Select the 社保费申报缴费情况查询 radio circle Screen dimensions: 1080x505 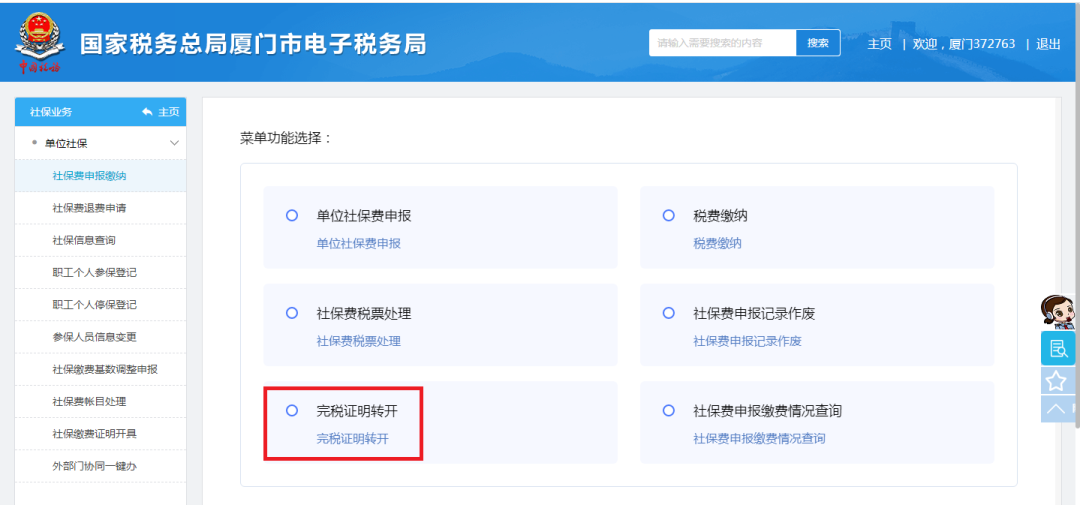(668, 411)
